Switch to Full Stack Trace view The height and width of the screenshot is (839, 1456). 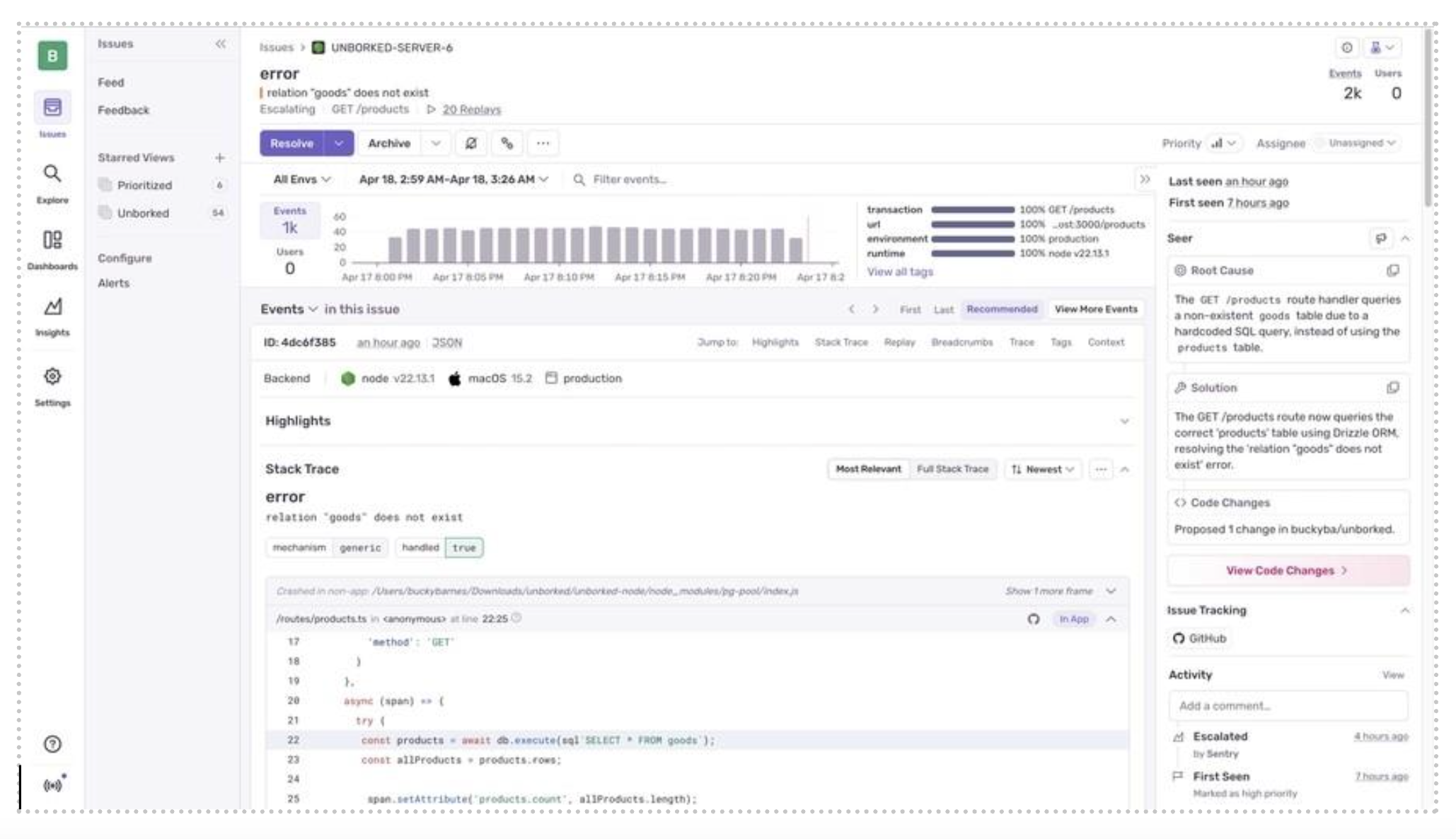(952, 469)
